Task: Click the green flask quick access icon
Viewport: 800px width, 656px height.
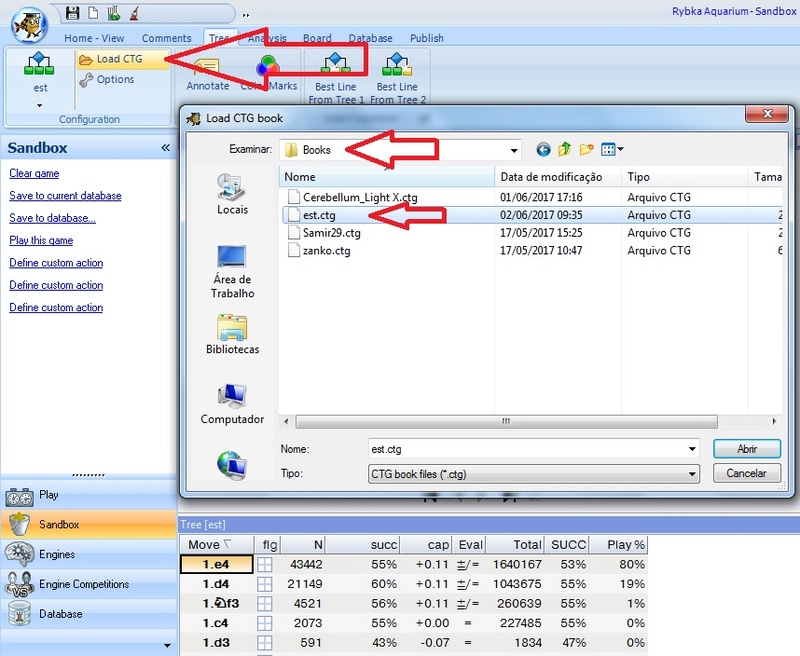Action: click(114, 13)
